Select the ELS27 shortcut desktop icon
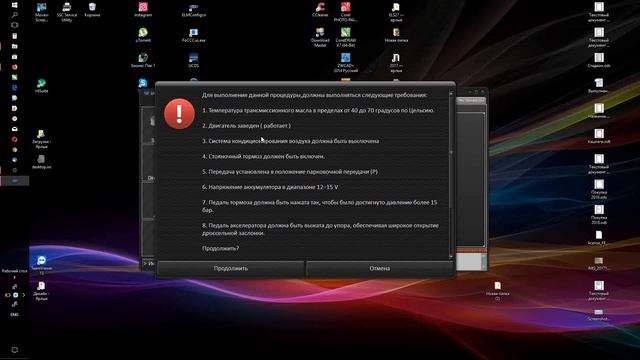Screen dimensions: 640x360 point(396,12)
